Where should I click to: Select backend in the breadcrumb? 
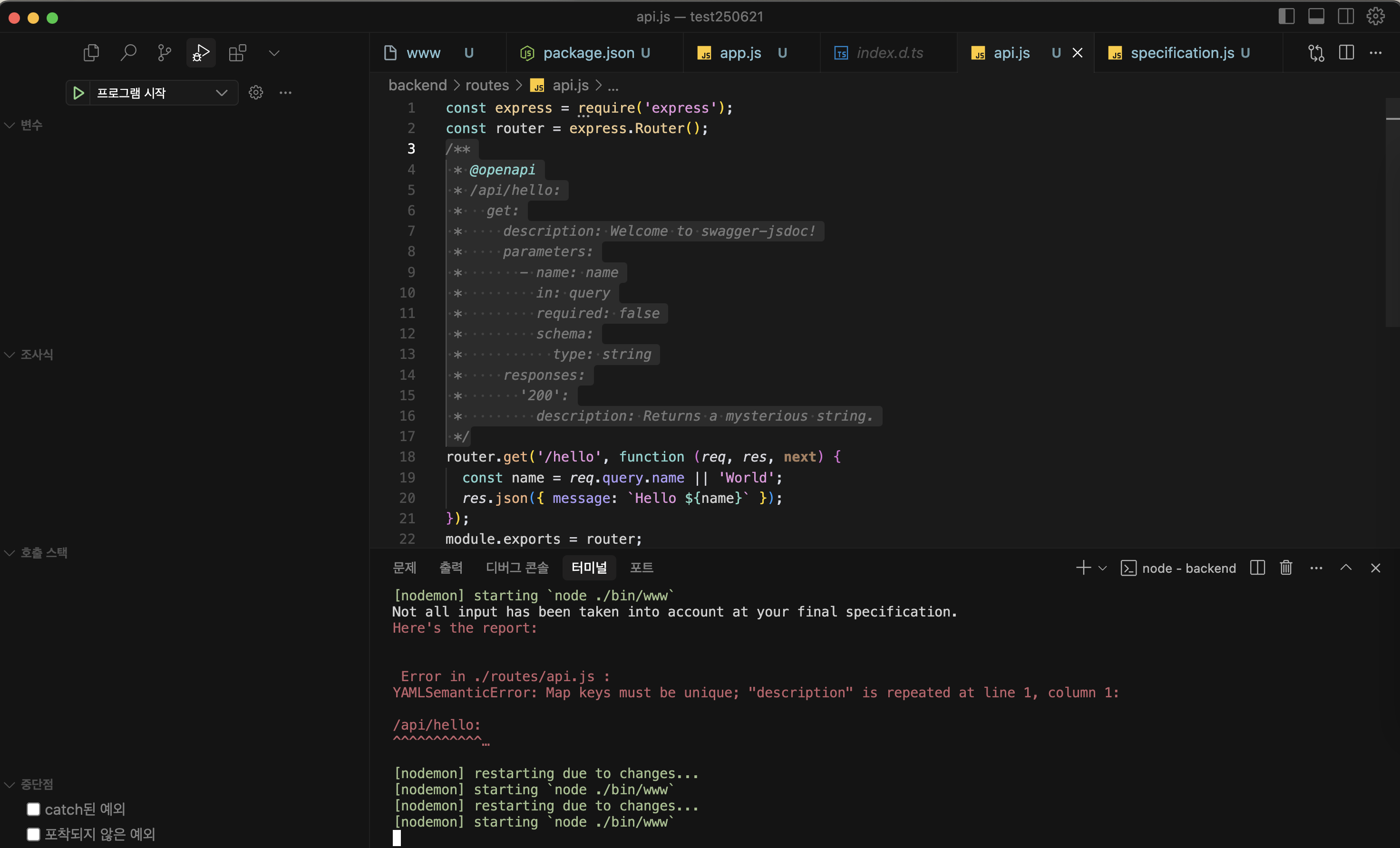tap(418, 85)
